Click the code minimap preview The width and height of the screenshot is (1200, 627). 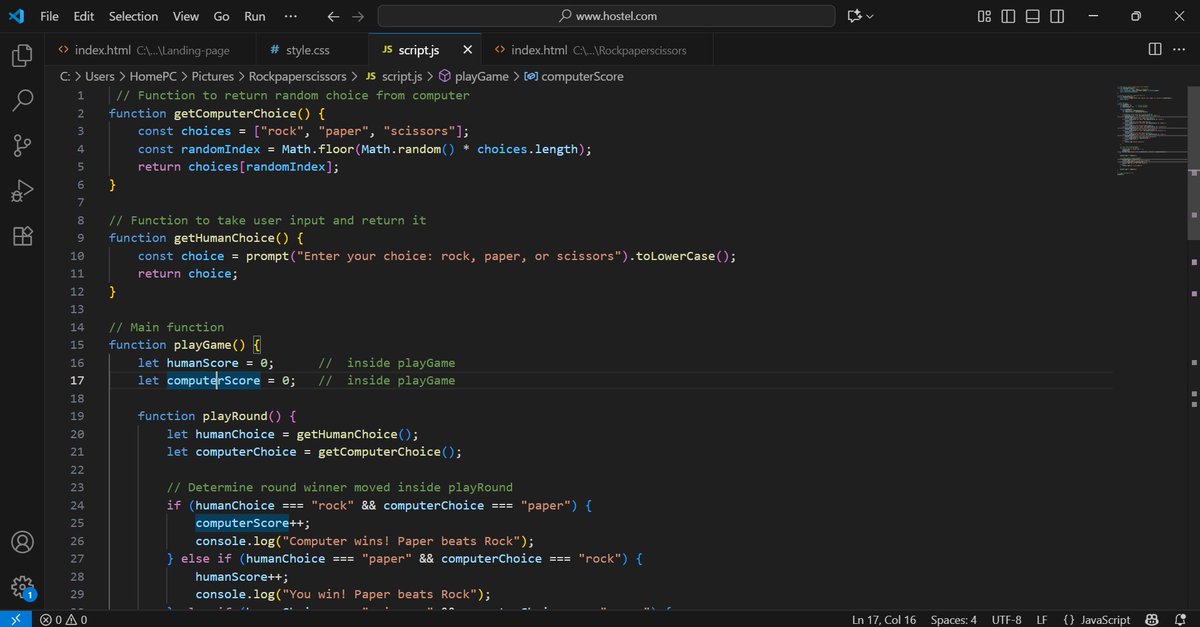(x=1150, y=130)
